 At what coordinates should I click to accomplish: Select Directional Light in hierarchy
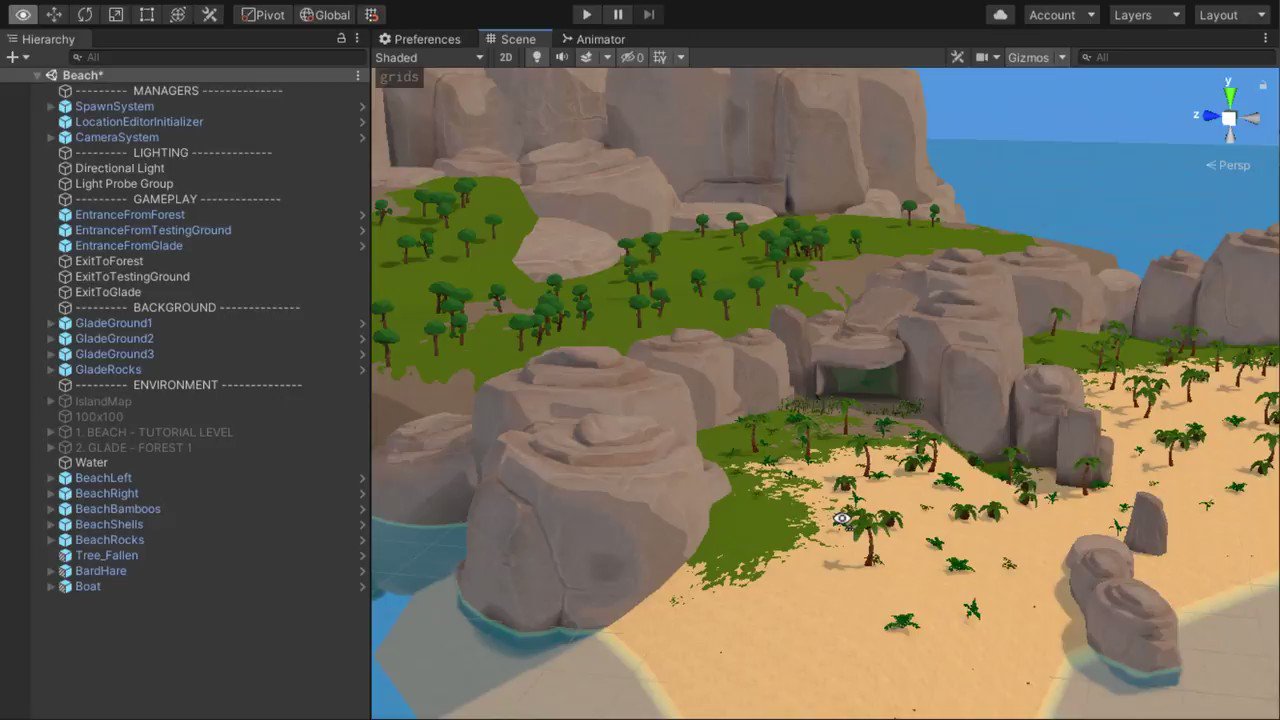coord(119,168)
